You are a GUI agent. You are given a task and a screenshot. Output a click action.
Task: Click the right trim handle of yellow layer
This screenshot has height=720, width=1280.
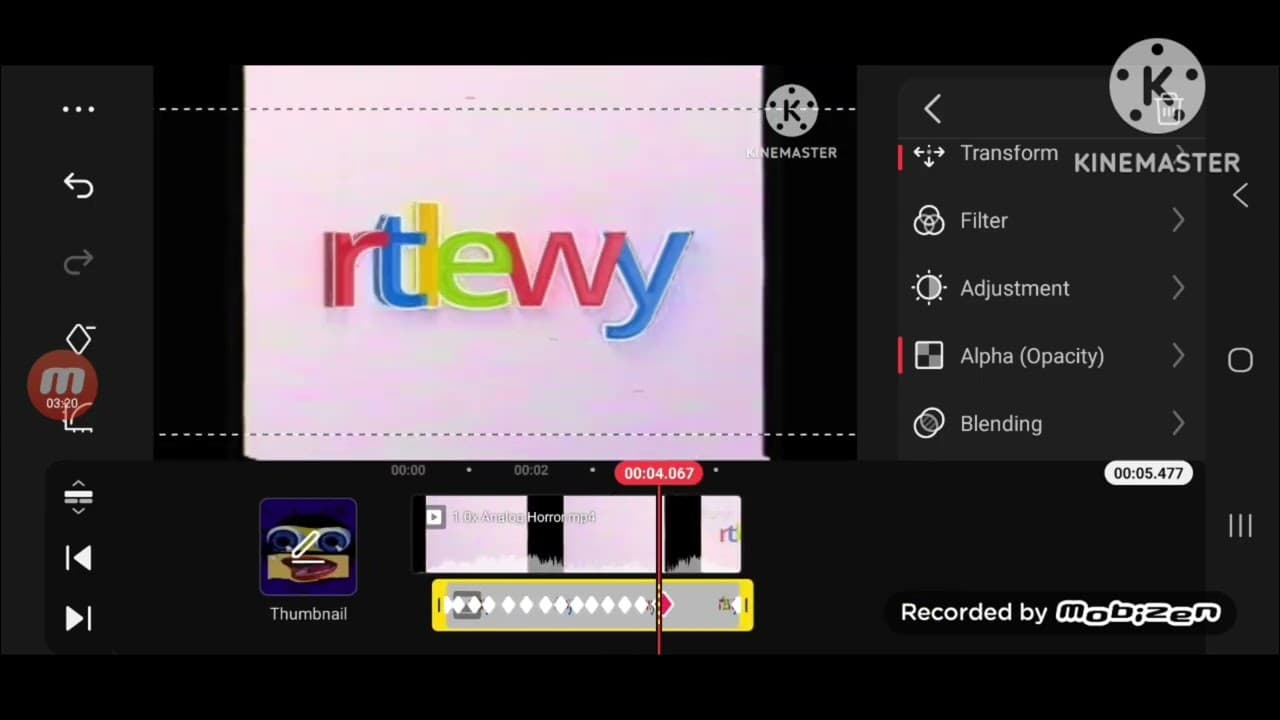pos(746,605)
